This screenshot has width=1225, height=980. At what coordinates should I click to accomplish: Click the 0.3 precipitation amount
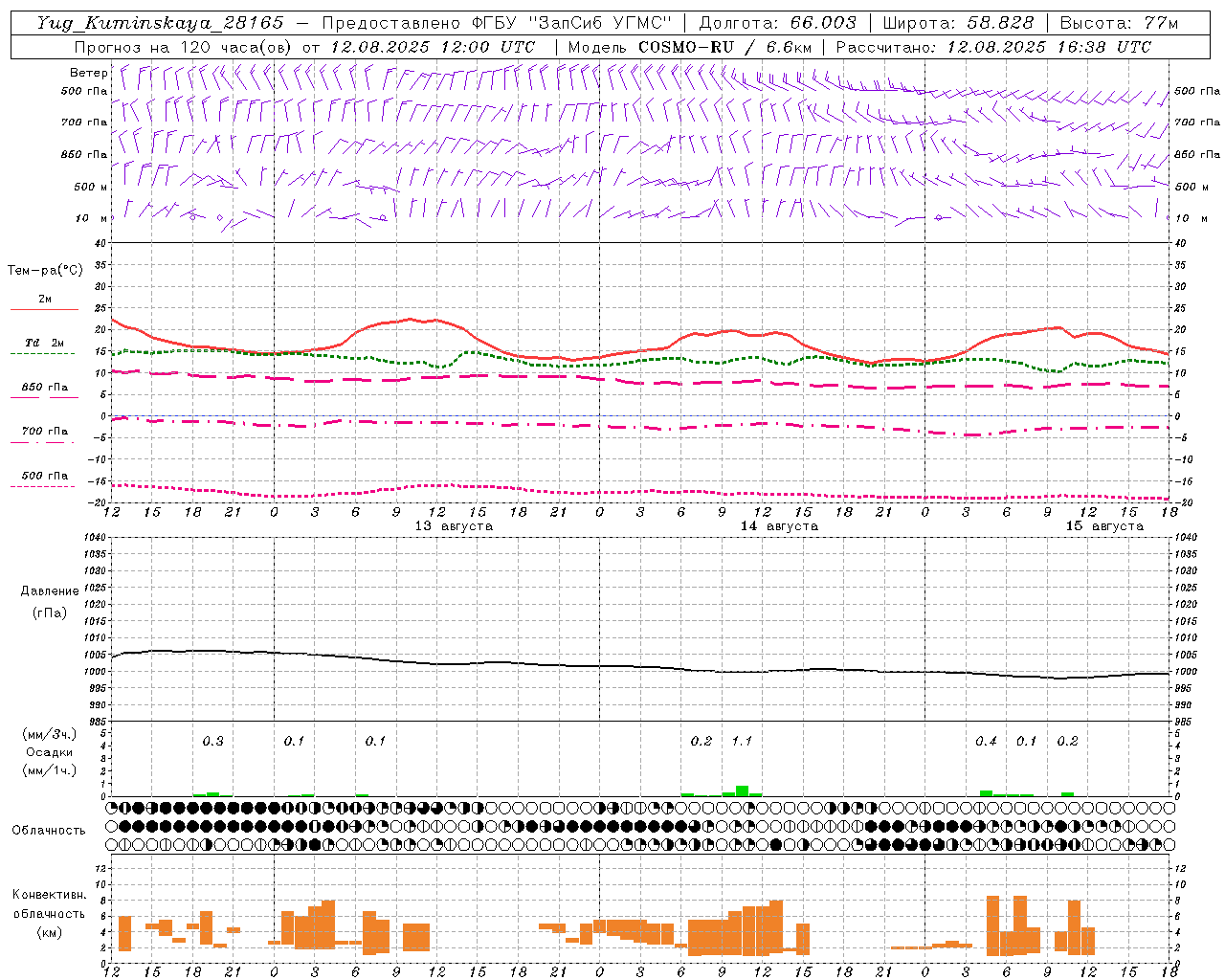(x=212, y=741)
